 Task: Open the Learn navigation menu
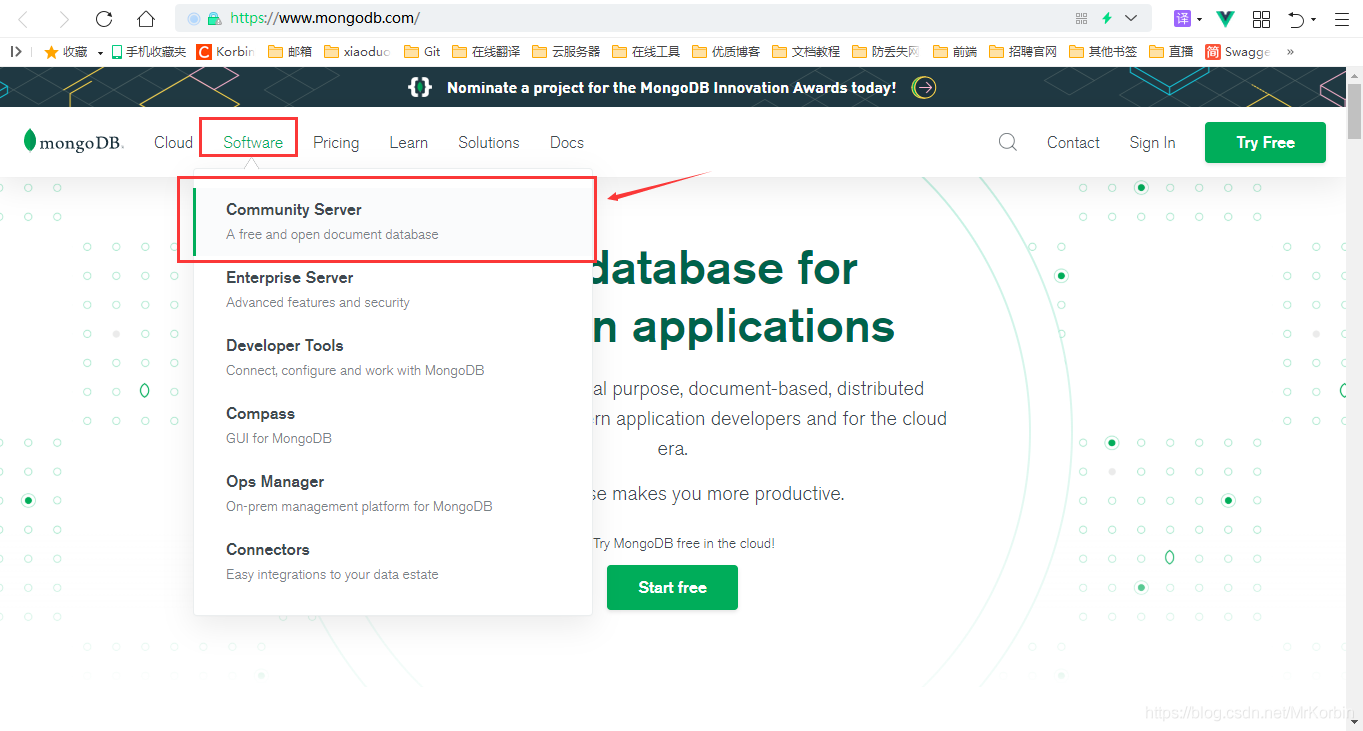click(408, 143)
